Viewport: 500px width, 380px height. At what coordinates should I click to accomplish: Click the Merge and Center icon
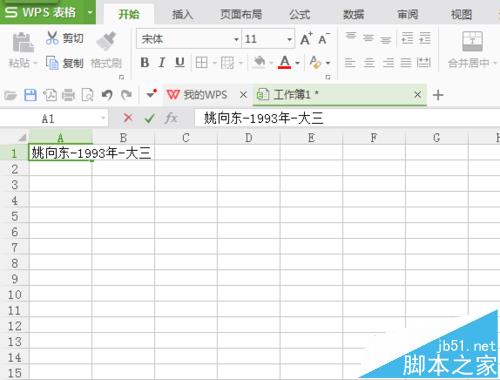(472, 41)
